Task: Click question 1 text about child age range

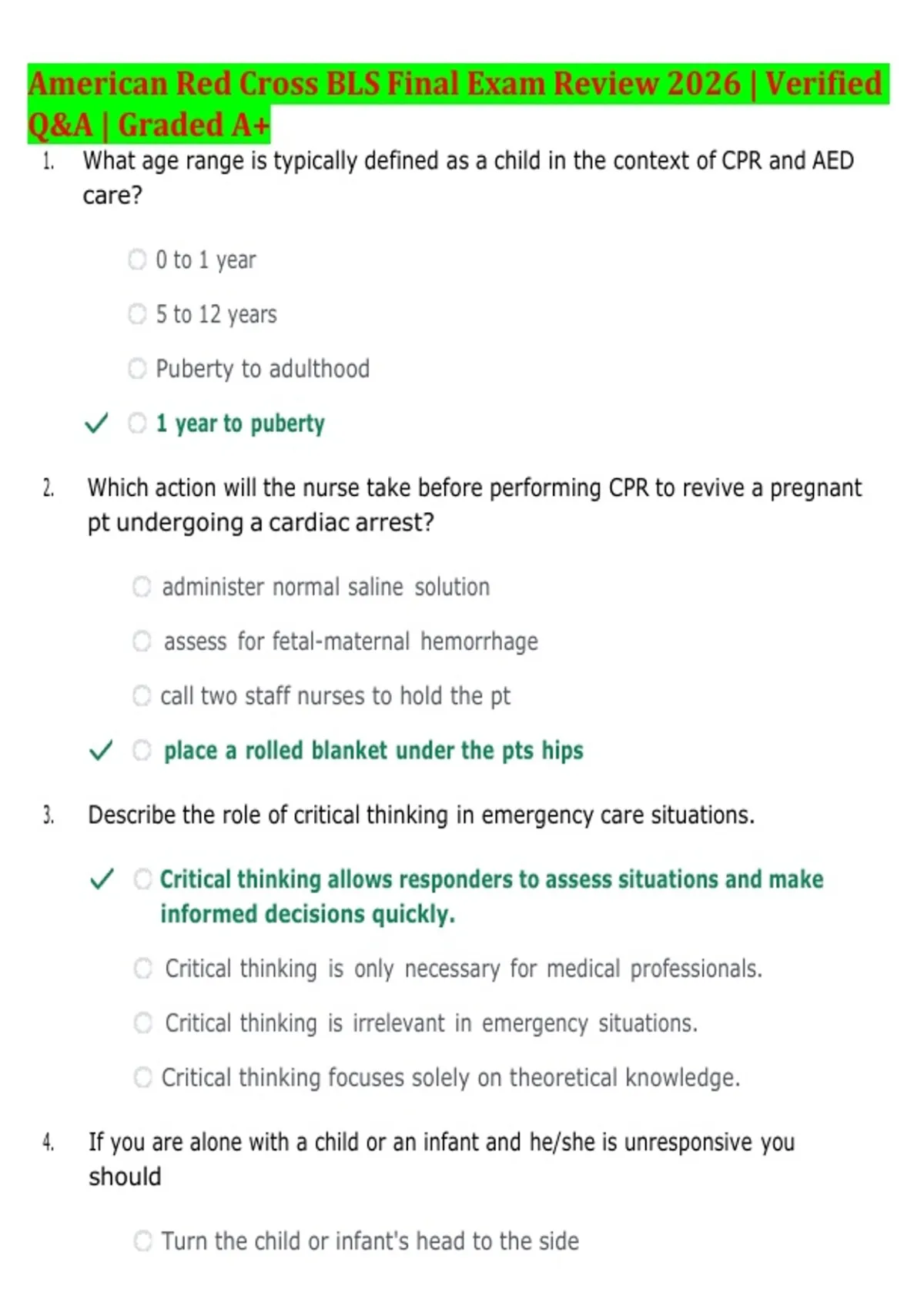Action: click(x=468, y=178)
